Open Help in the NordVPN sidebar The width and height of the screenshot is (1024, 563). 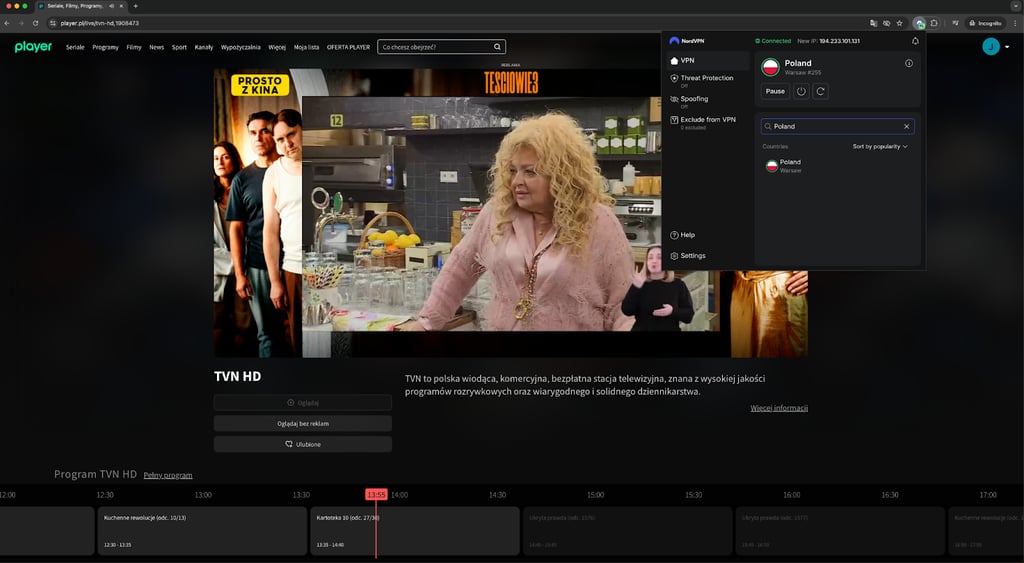pos(682,234)
